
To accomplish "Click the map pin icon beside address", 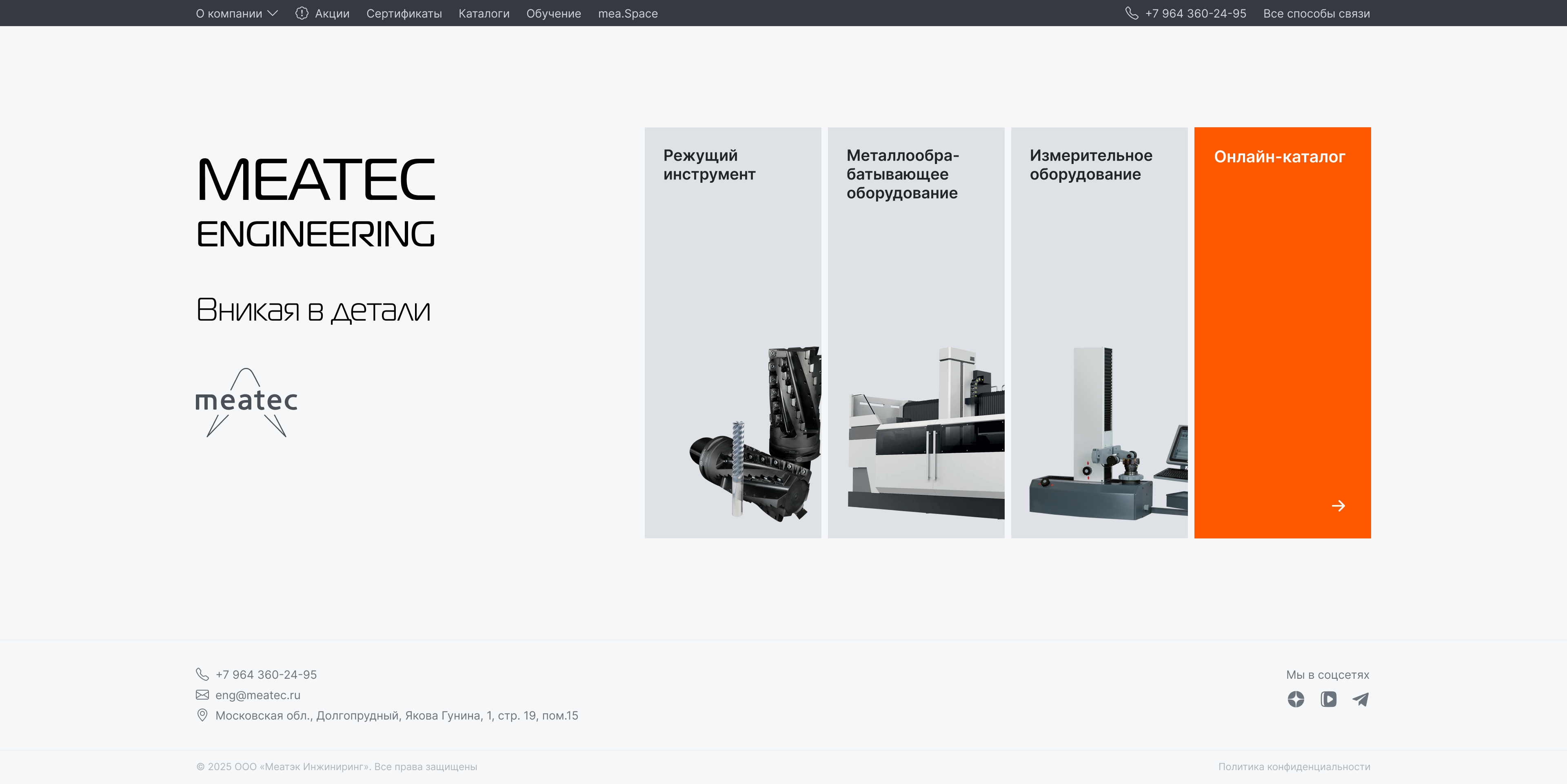I will [x=202, y=715].
